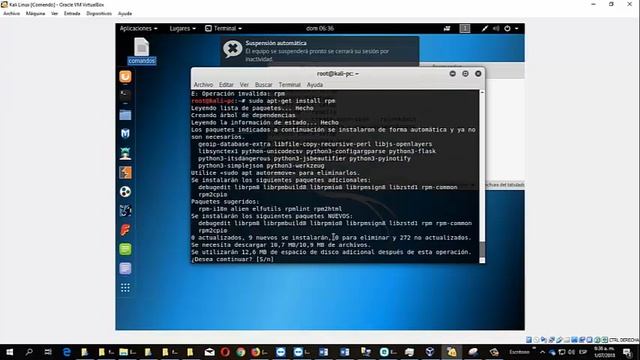The width and height of the screenshot is (640, 360).
Task: Launch Burp Suite icon in the dock
Action: [x=125, y=172]
